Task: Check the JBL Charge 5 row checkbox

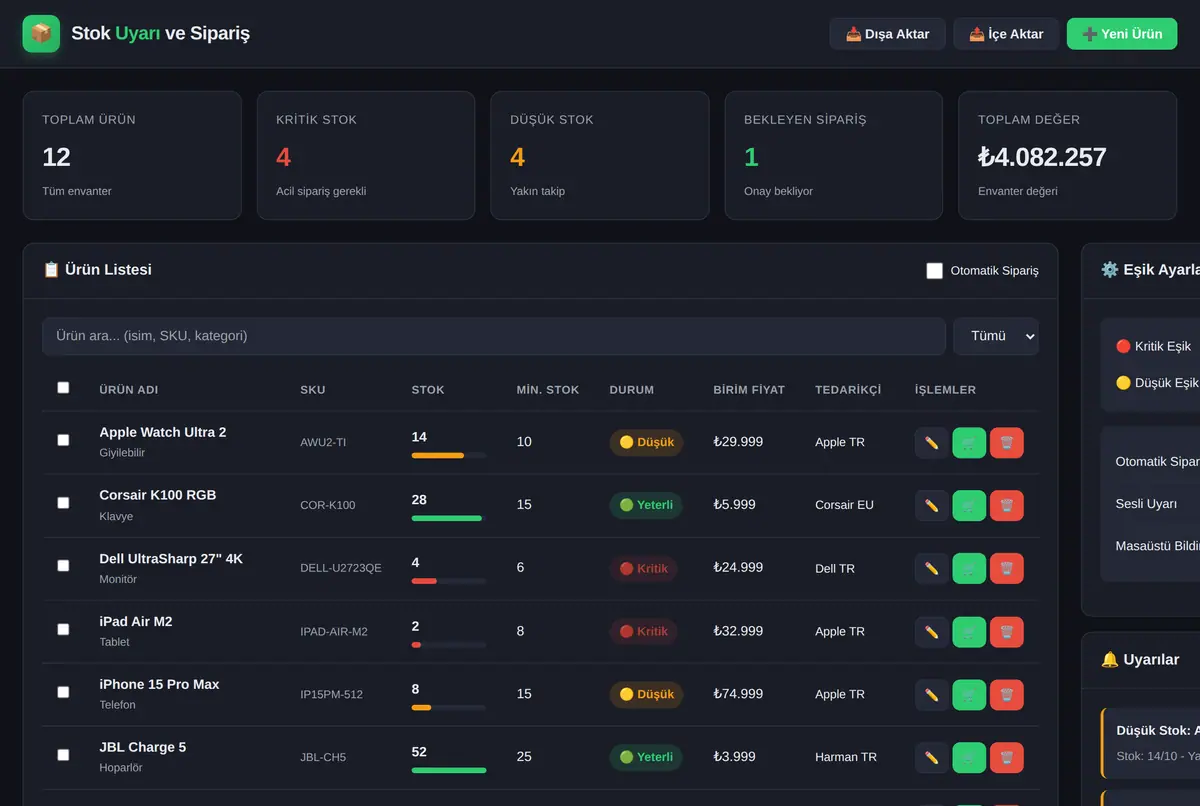Action: pyautogui.click(x=63, y=755)
